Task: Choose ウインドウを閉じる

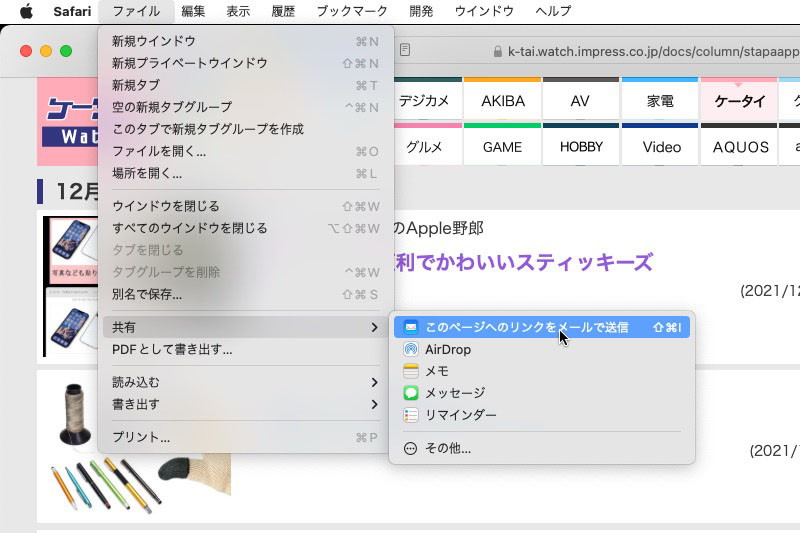Action: [x=245, y=206]
